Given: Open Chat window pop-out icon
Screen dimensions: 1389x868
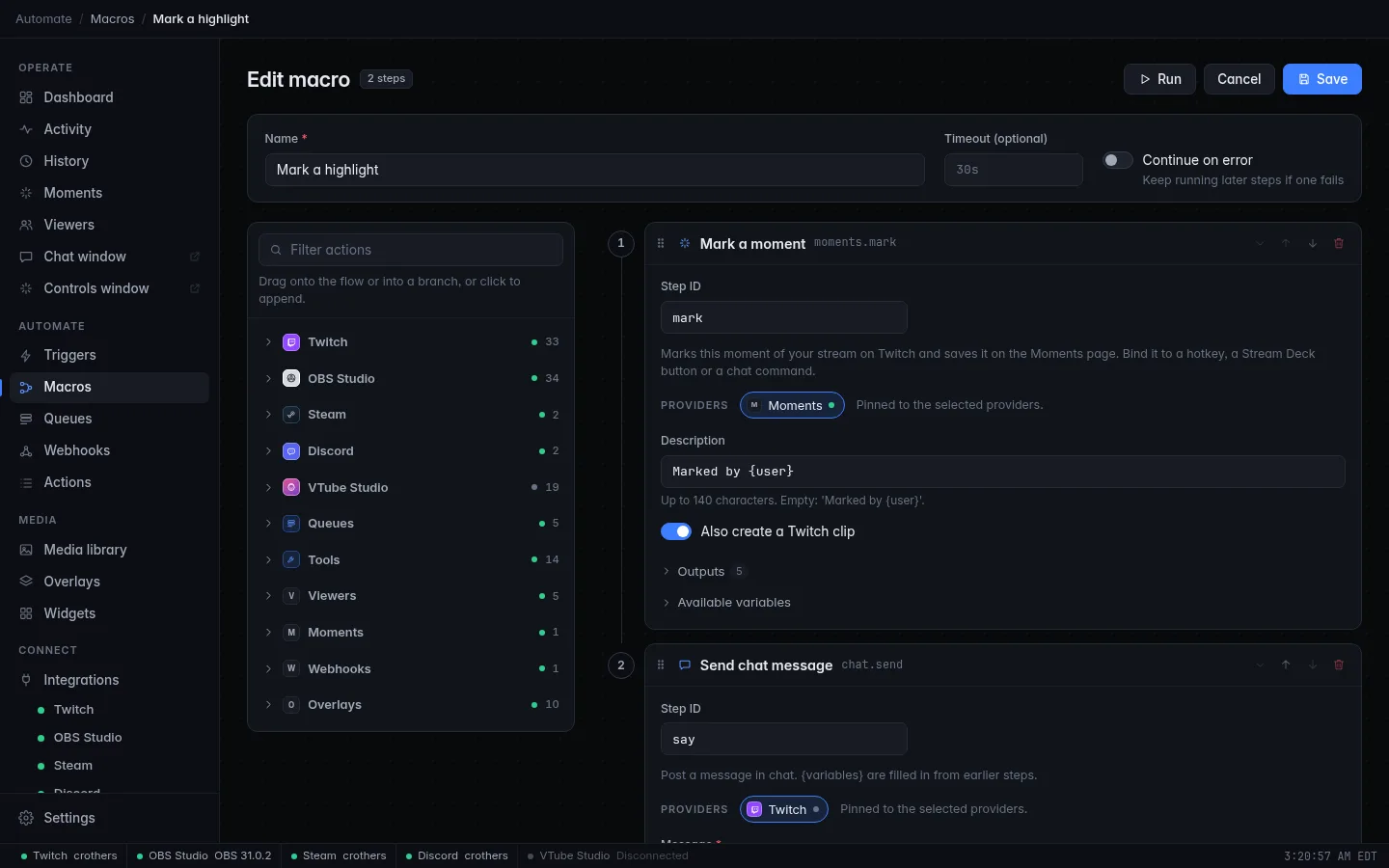Looking at the screenshot, I should (x=195, y=257).
